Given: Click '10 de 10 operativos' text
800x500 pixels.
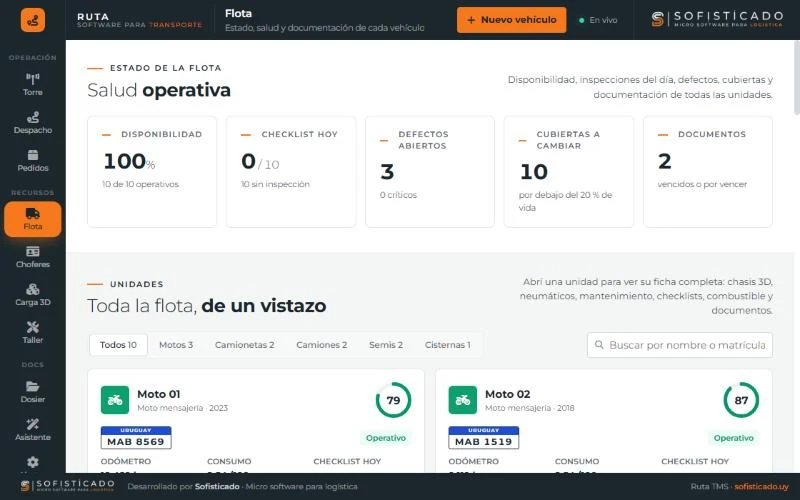Looking at the screenshot, I should (x=140, y=184).
